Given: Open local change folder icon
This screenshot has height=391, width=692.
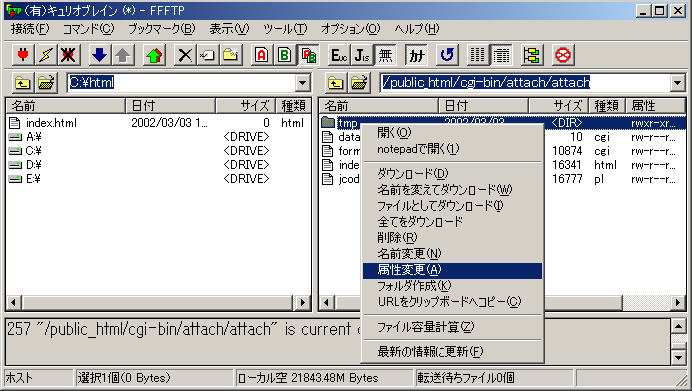Looking at the screenshot, I should point(46,83).
